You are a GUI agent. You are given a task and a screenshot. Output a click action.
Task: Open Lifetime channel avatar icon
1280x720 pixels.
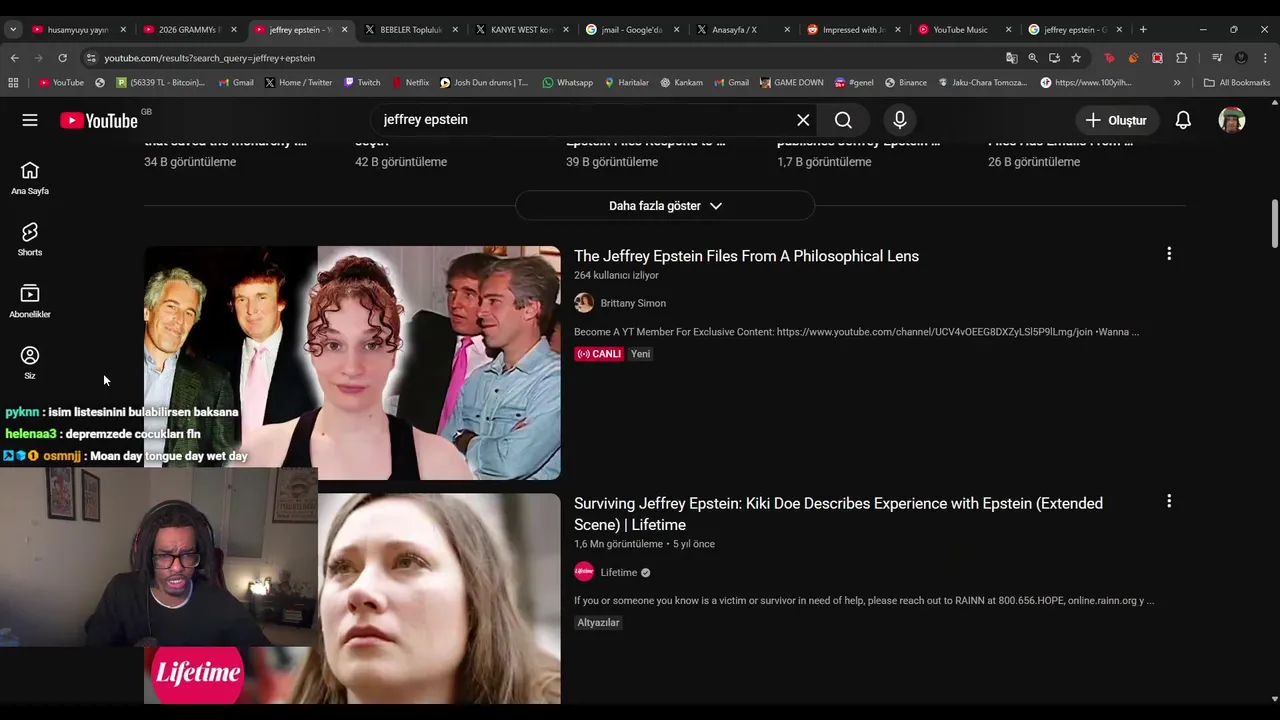tap(584, 572)
